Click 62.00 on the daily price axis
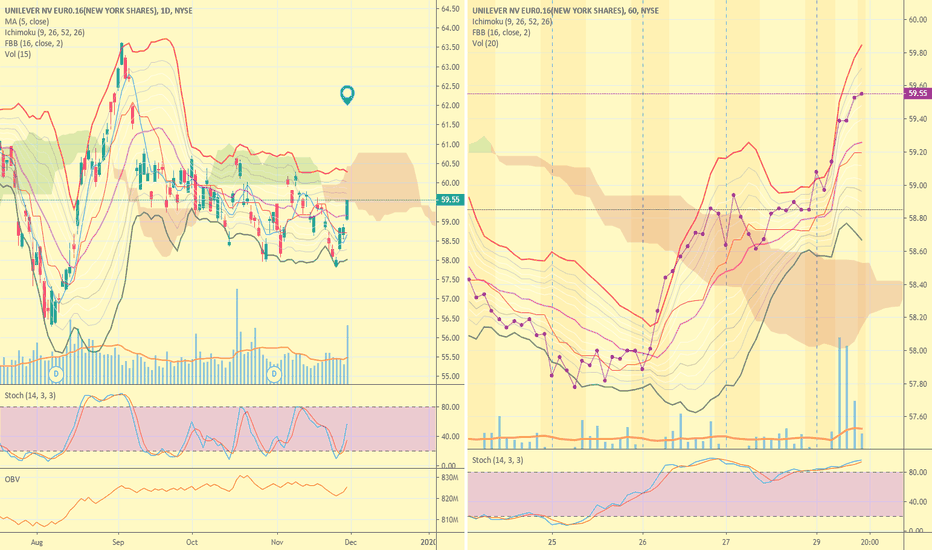Image resolution: width=932 pixels, height=550 pixels. pos(451,106)
